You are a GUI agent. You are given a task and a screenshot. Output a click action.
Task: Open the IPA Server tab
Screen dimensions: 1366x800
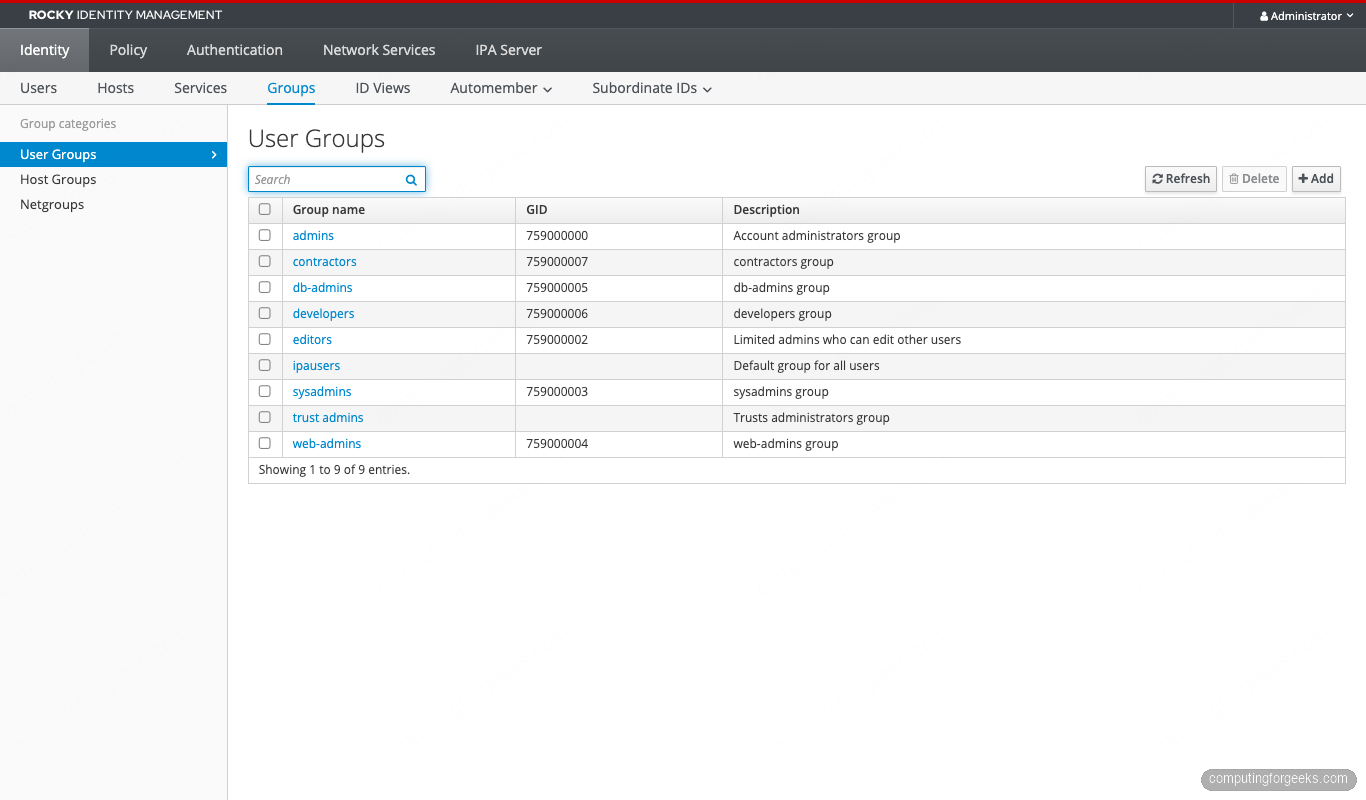point(508,50)
